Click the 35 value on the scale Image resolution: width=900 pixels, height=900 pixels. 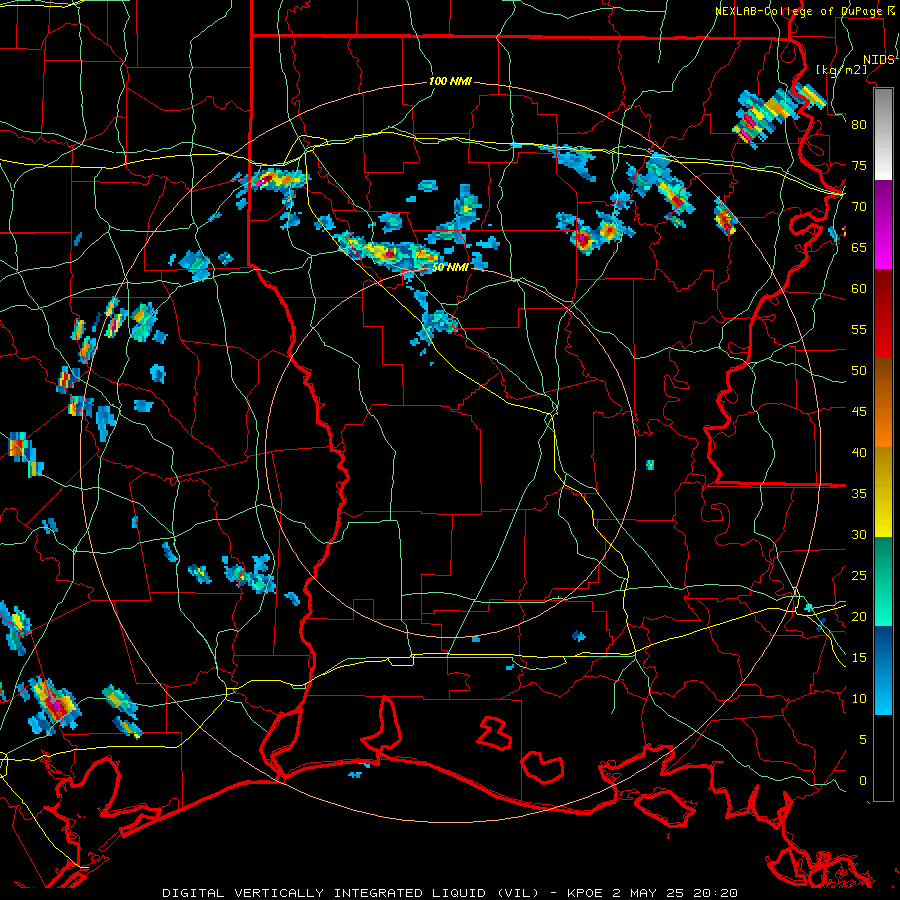tap(859, 494)
